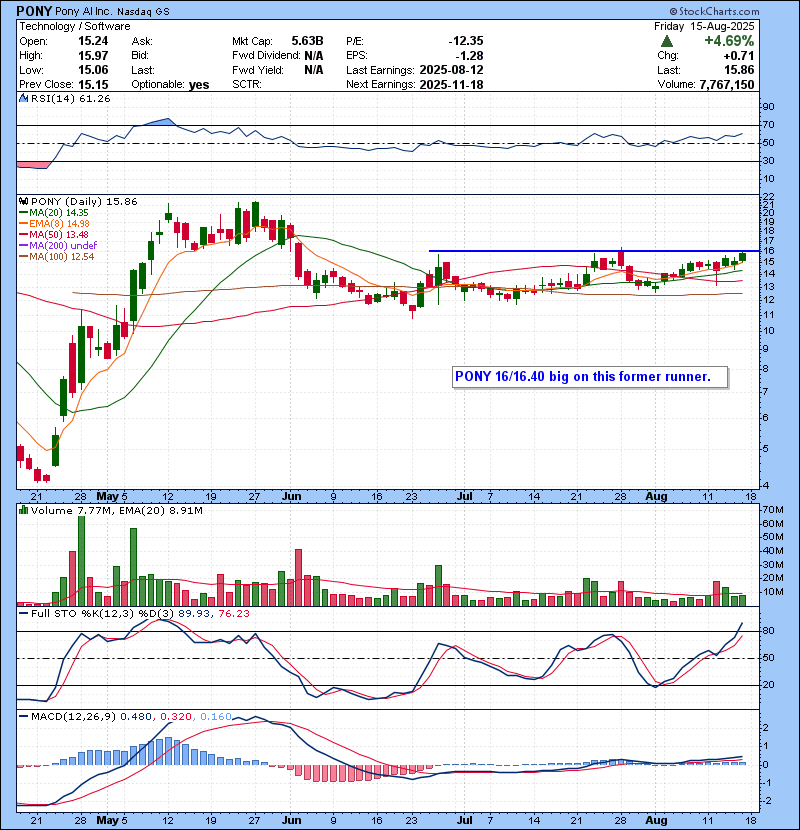Click the blue horizontal resistance line
This screenshot has height=830, width=800.
[x=594, y=250]
